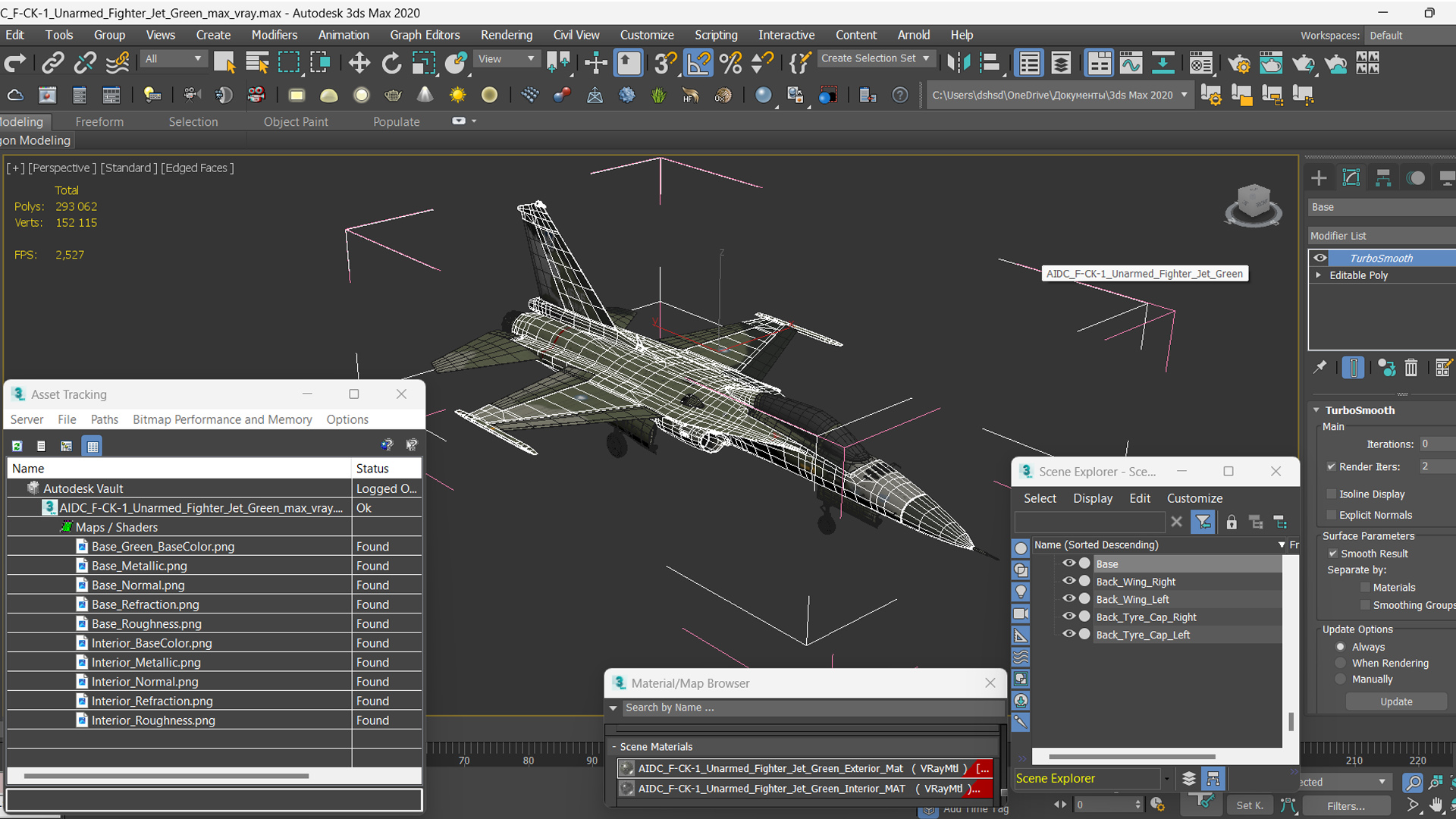The height and width of the screenshot is (819, 1456).
Task: Open Scene Explorer Customize menu
Action: point(1194,498)
